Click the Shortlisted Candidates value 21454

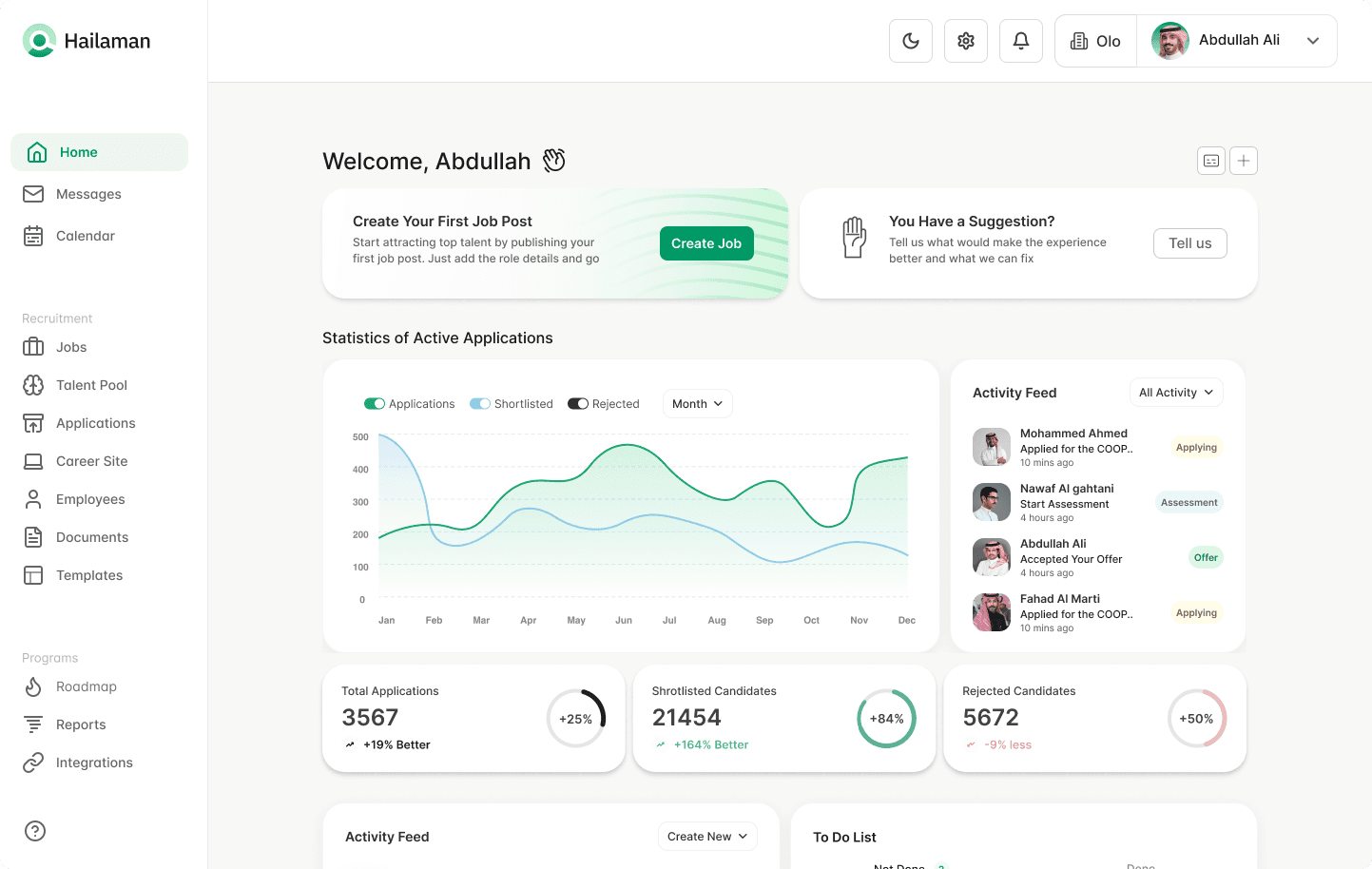pyautogui.click(x=686, y=718)
